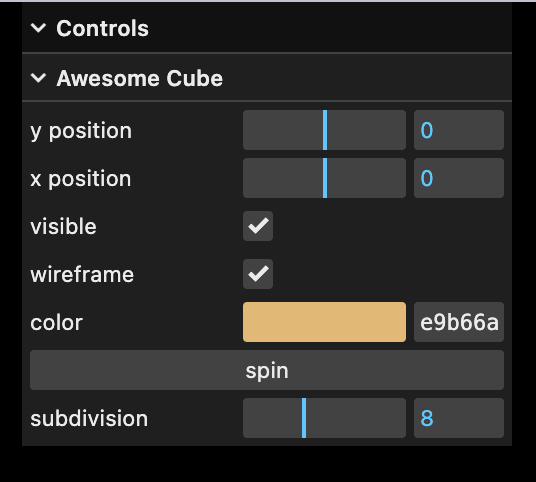536x482 pixels.
Task: Click the subdivision label text
Action: click(89, 418)
